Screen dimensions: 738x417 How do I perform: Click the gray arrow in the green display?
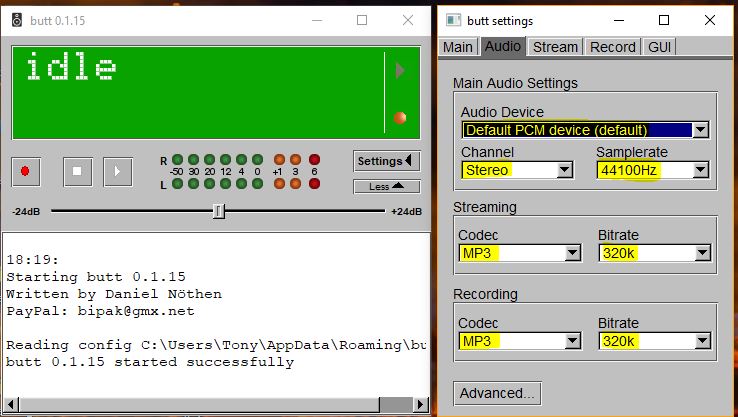(x=400, y=71)
